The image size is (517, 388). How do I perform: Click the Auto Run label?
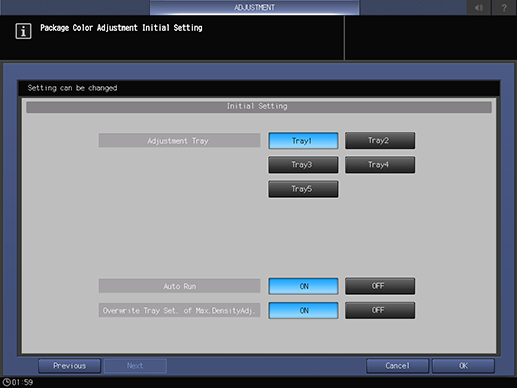(179, 286)
